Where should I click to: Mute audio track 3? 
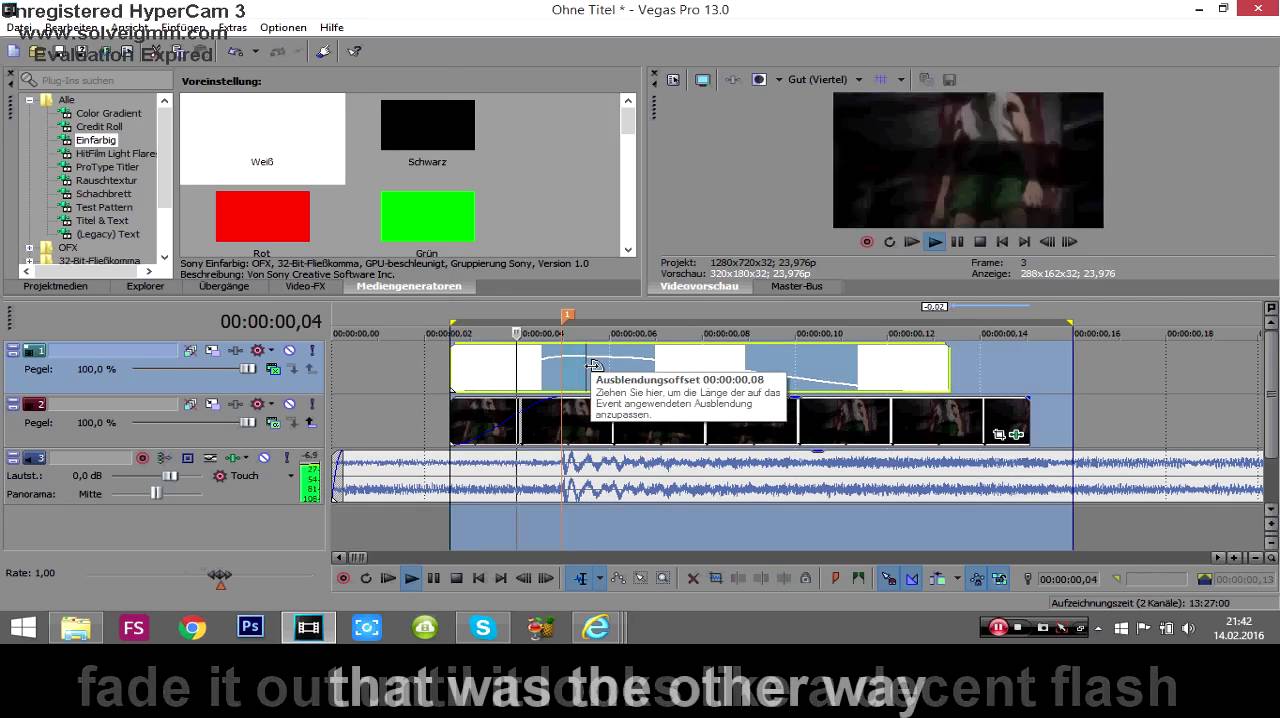(x=264, y=458)
